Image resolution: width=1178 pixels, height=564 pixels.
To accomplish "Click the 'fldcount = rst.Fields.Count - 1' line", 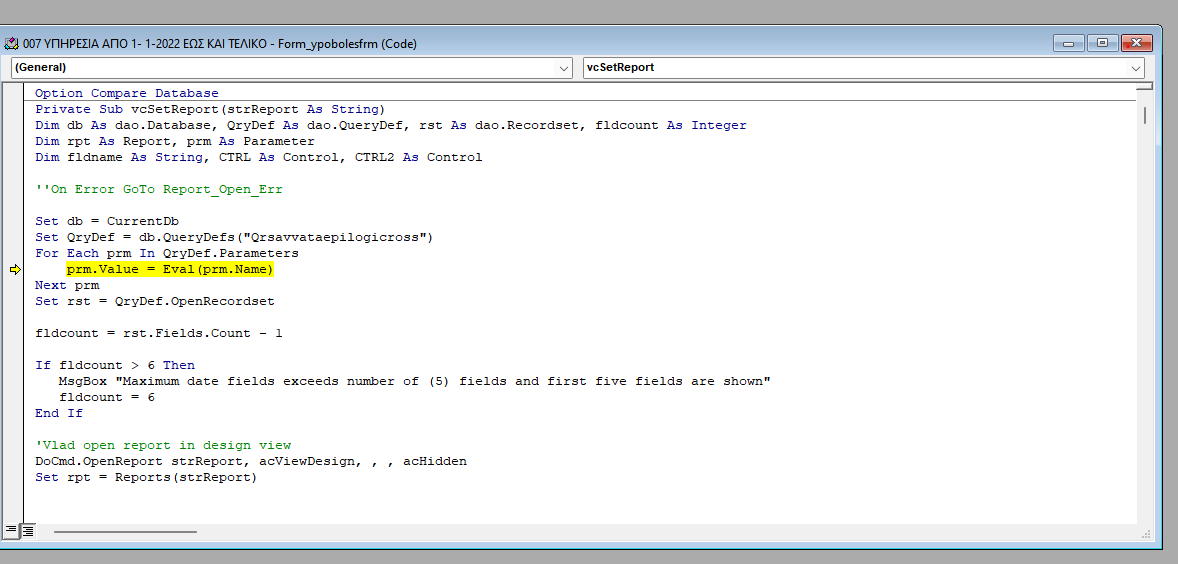I will coord(159,333).
